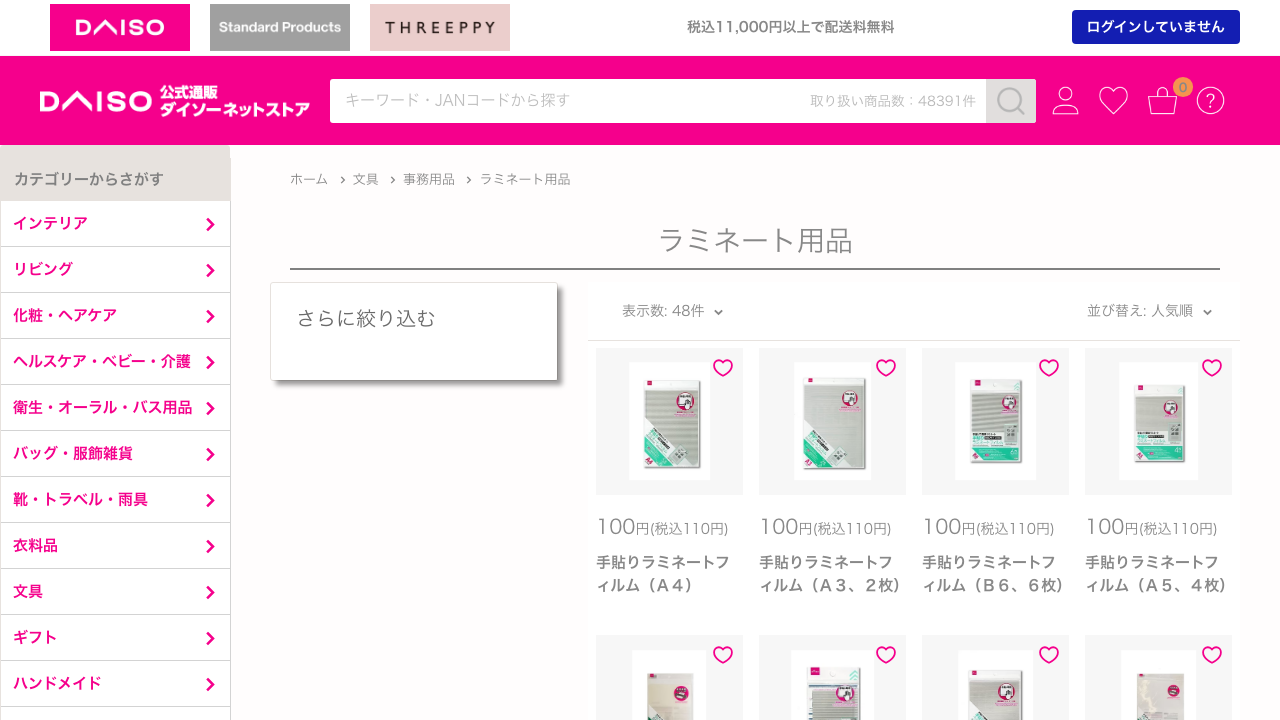Open 衣料品 category
The height and width of the screenshot is (720, 1280).
pos(115,546)
